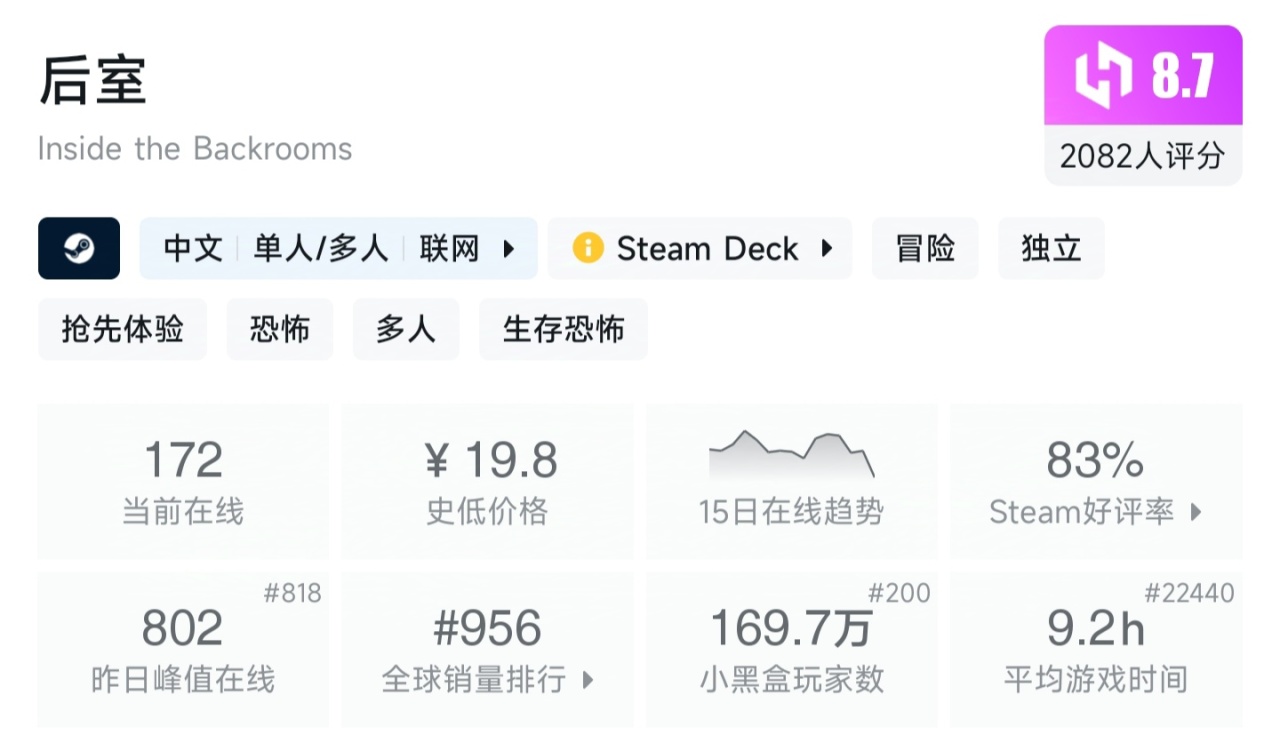Select the 冒险 genre tag
This screenshot has width=1280, height=735.
[925, 248]
